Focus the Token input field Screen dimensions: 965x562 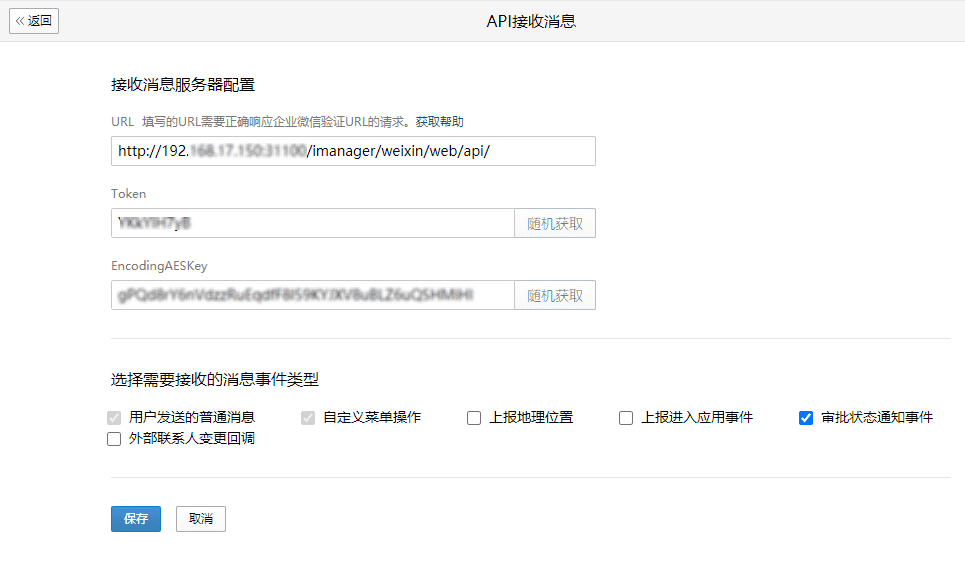pos(312,223)
